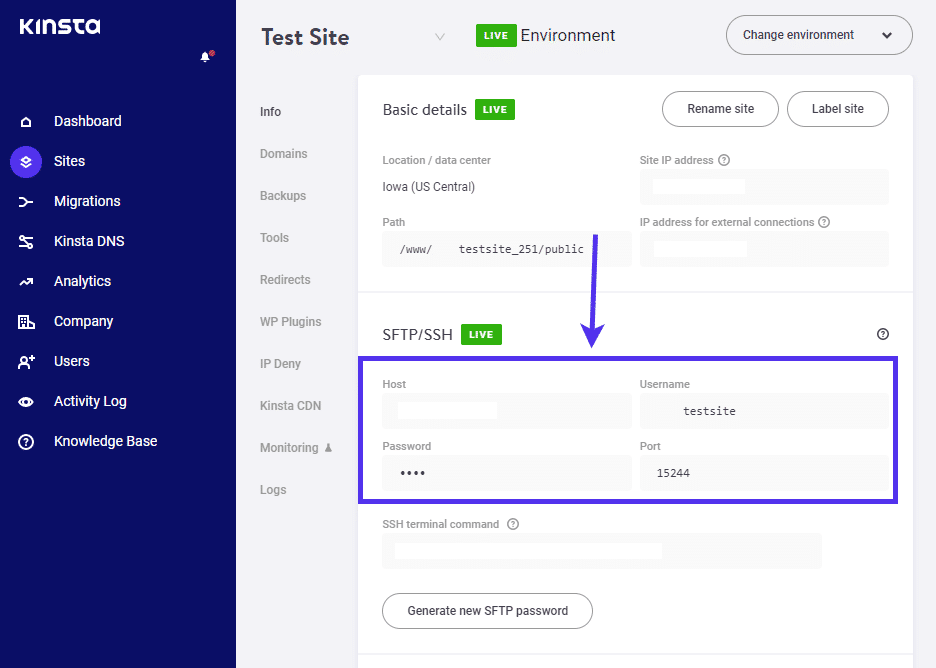Click the SFTP/SSH help icon
The height and width of the screenshot is (668, 936).
882,334
